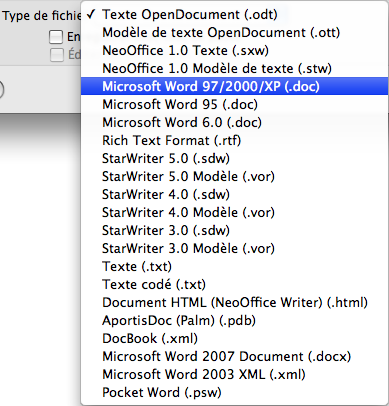Viewport: 389px width, 406px height.
Task: Select Texte codé (.txt) format
Action: pyautogui.click(x=234, y=285)
